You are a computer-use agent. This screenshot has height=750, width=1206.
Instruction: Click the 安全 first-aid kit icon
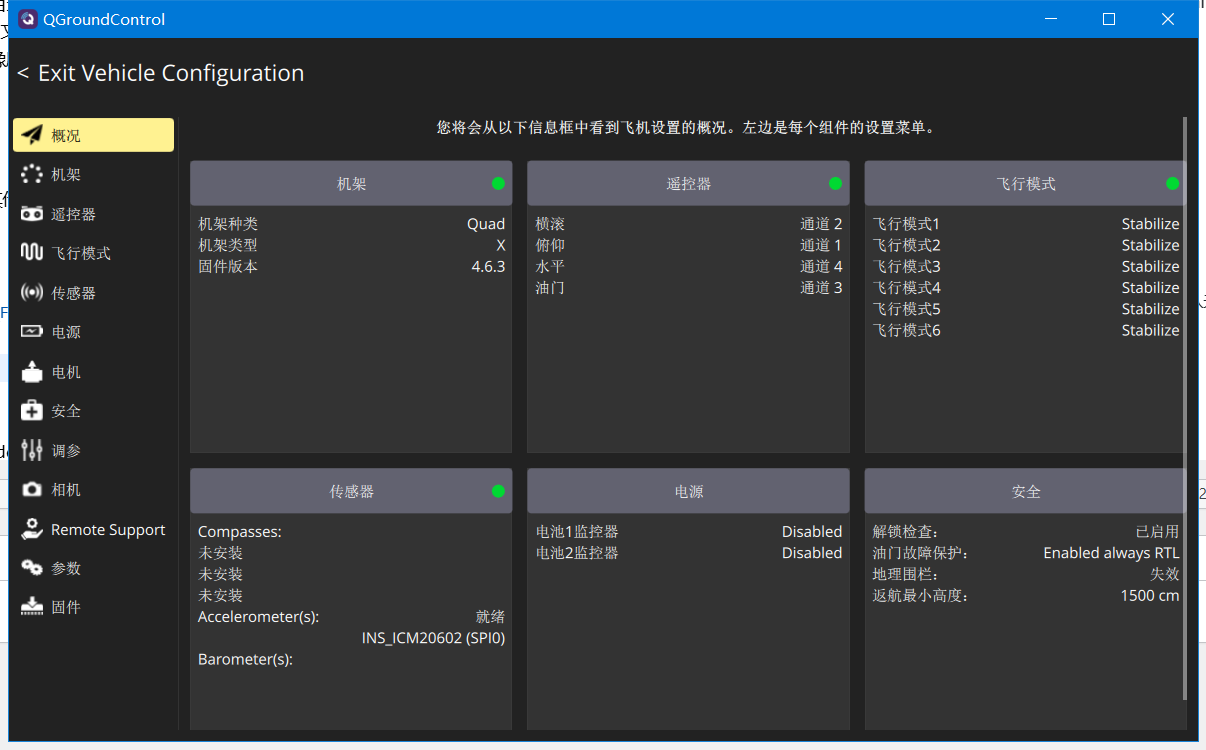(32, 411)
